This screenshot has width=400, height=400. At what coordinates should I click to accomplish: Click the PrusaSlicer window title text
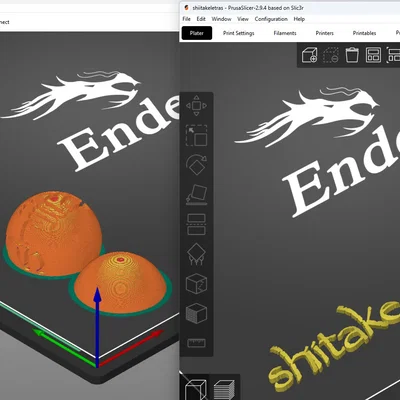point(248,8)
